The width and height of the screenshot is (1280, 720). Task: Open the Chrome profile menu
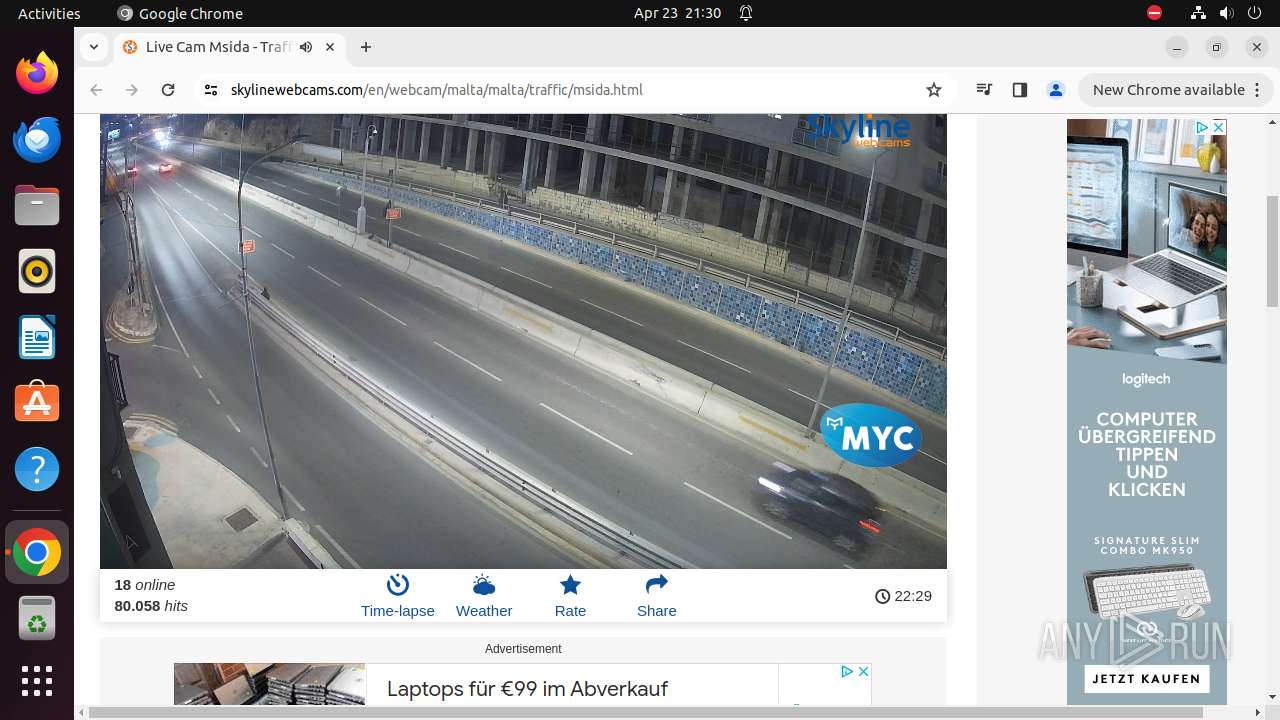[x=1056, y=90]
